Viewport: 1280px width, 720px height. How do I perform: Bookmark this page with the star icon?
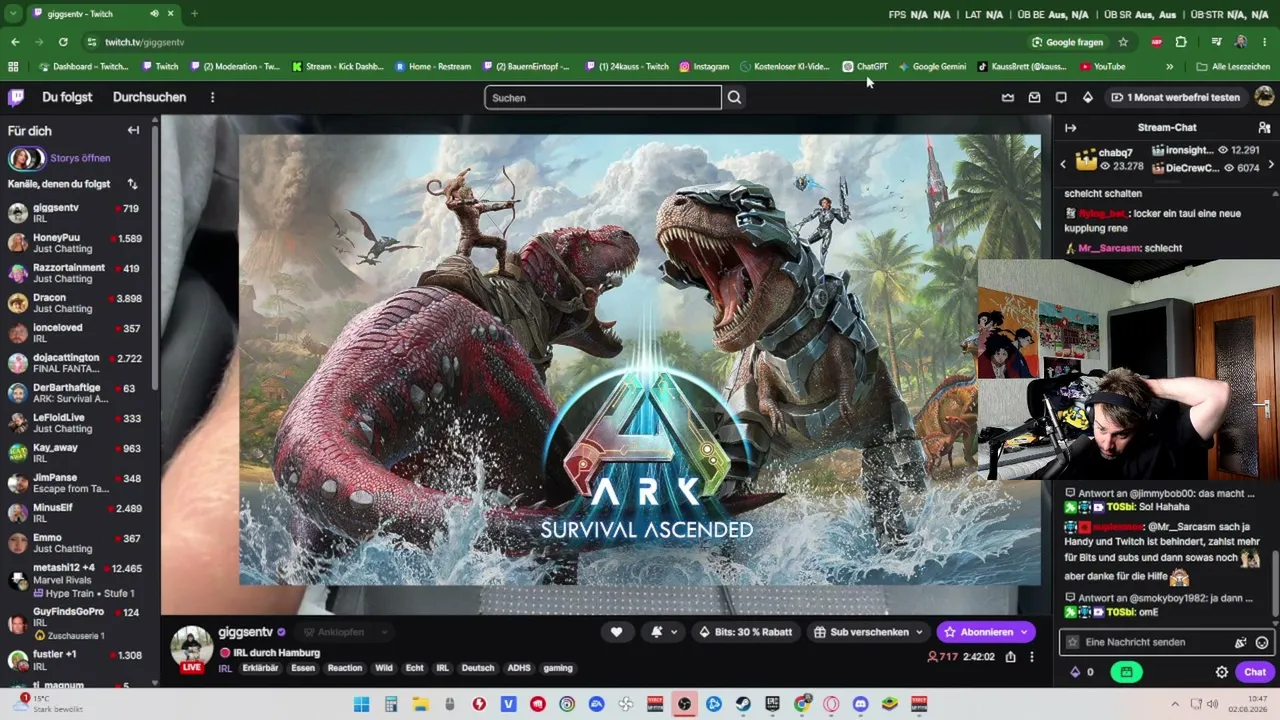pyautogui.click(x=1123, y=42)
